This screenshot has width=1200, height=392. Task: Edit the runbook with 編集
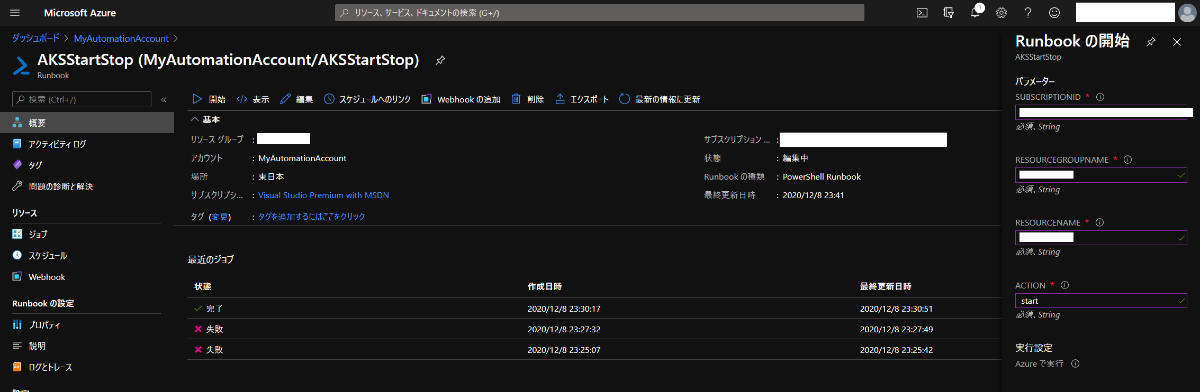(297, 99)
